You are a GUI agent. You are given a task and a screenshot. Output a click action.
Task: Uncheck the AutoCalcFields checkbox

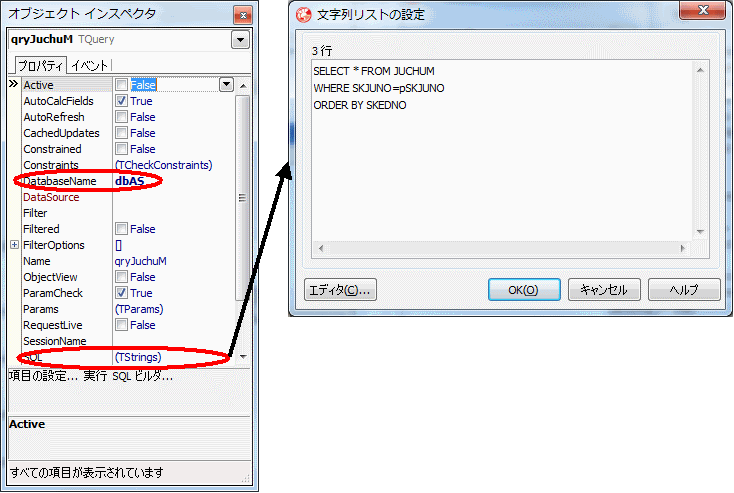pos(121,101)
